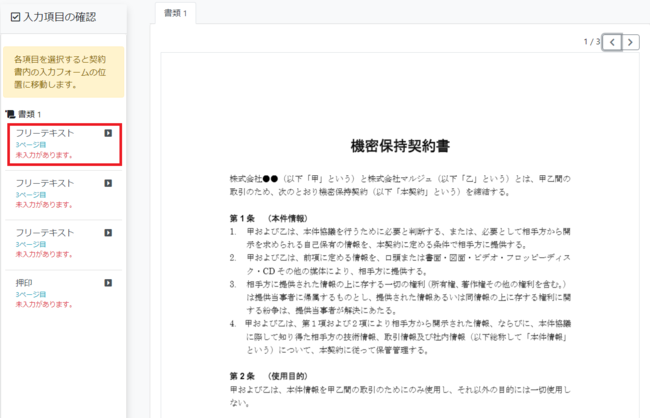Switch to the 書類 1 tab
The image size is (650, 418).
(178, 16)
